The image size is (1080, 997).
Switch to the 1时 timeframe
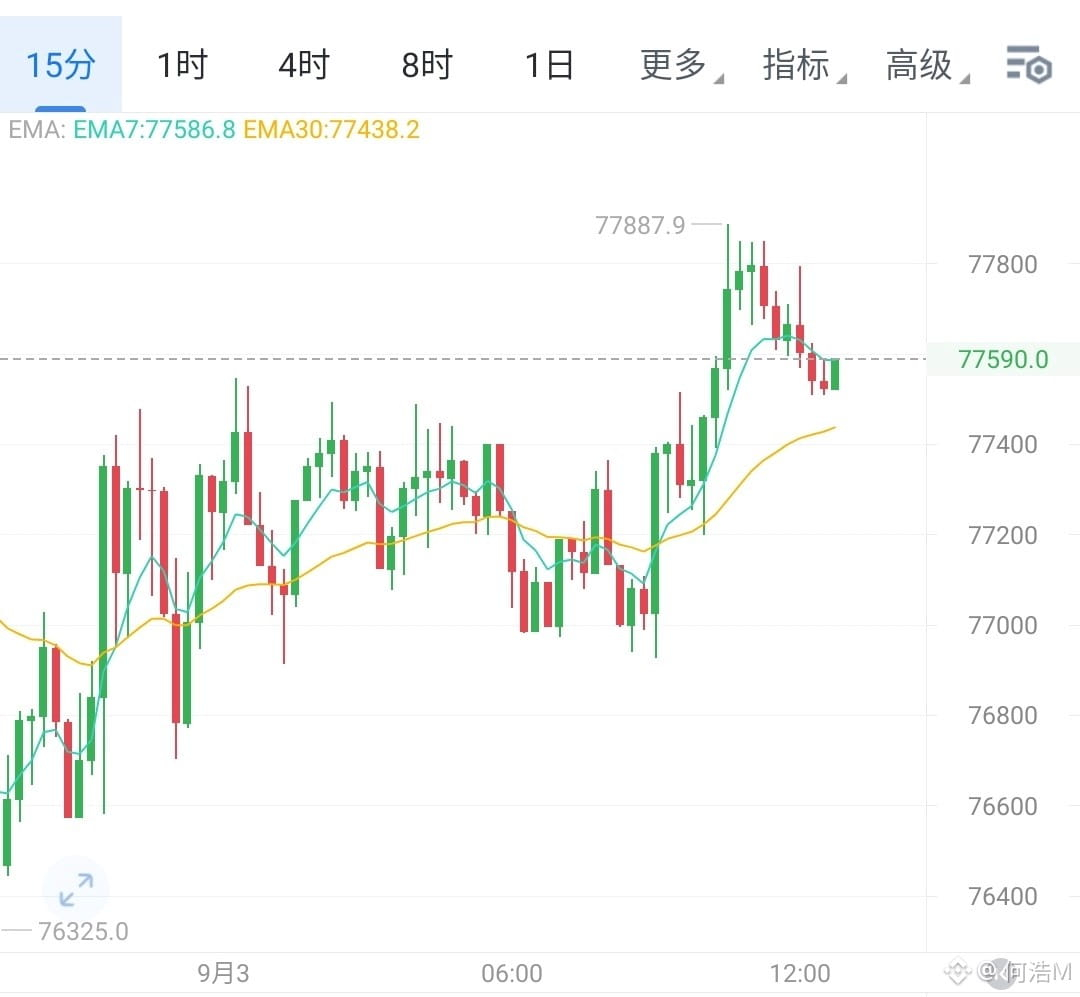click(x=183, y=65)
